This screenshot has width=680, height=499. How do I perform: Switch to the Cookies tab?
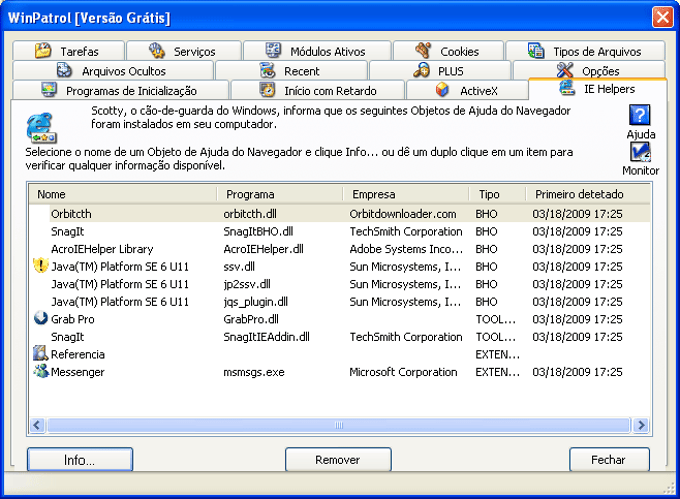coord(448,50)
